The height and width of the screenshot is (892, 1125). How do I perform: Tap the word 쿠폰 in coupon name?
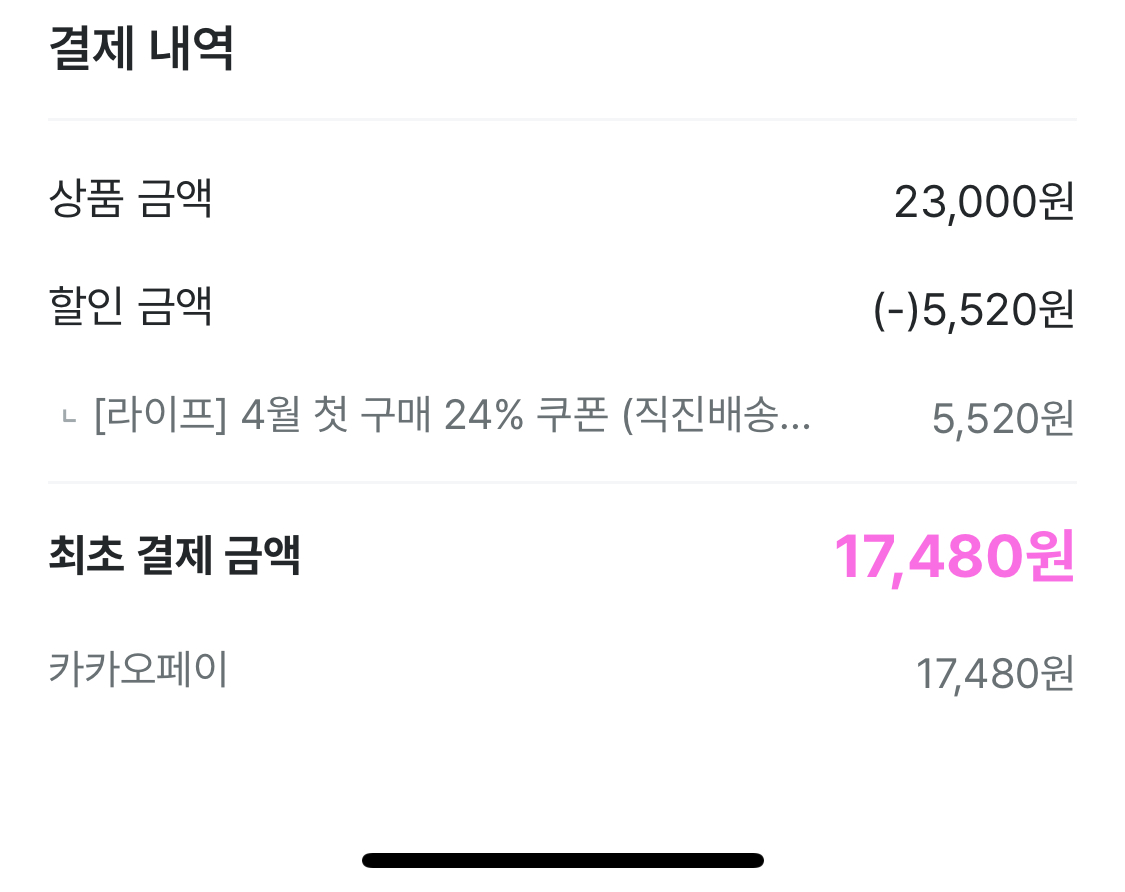coord(574,416)
